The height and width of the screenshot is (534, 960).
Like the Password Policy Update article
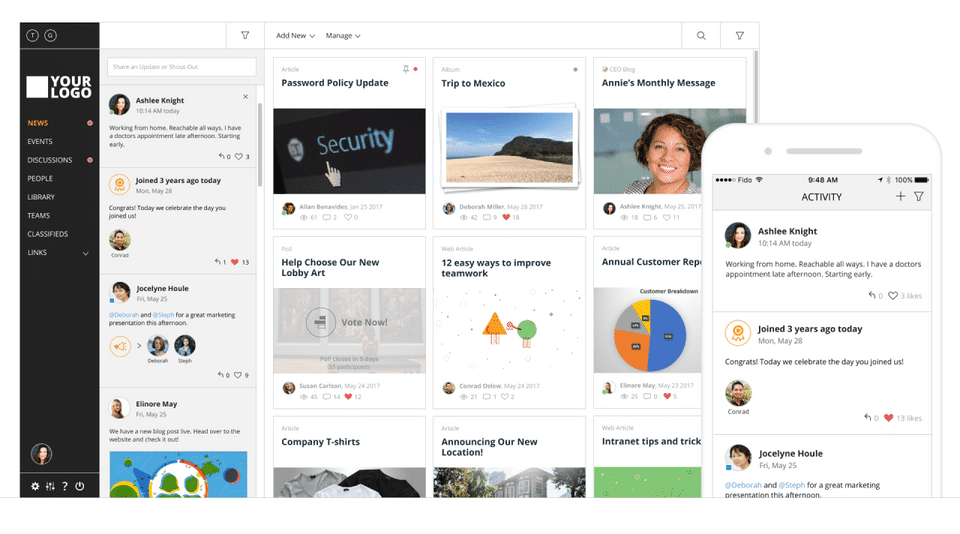click(348, 217)
